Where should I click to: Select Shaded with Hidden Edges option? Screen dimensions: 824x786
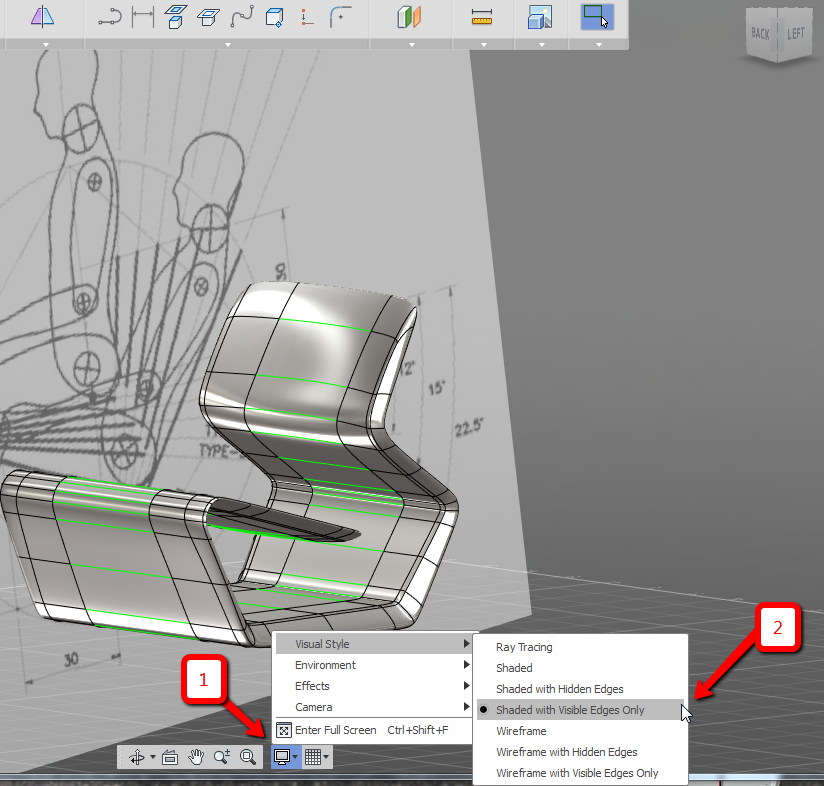(x=559, y=689)
